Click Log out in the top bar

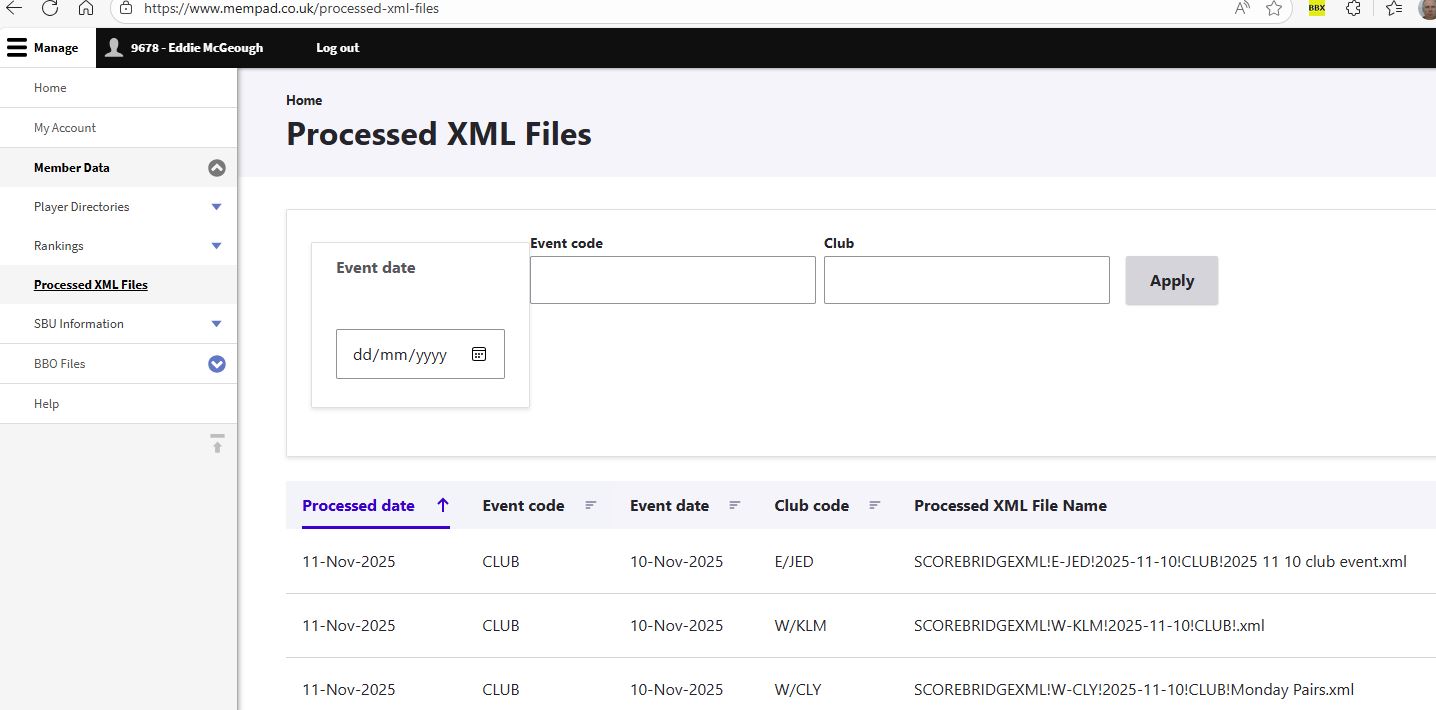tap(337, 47)
